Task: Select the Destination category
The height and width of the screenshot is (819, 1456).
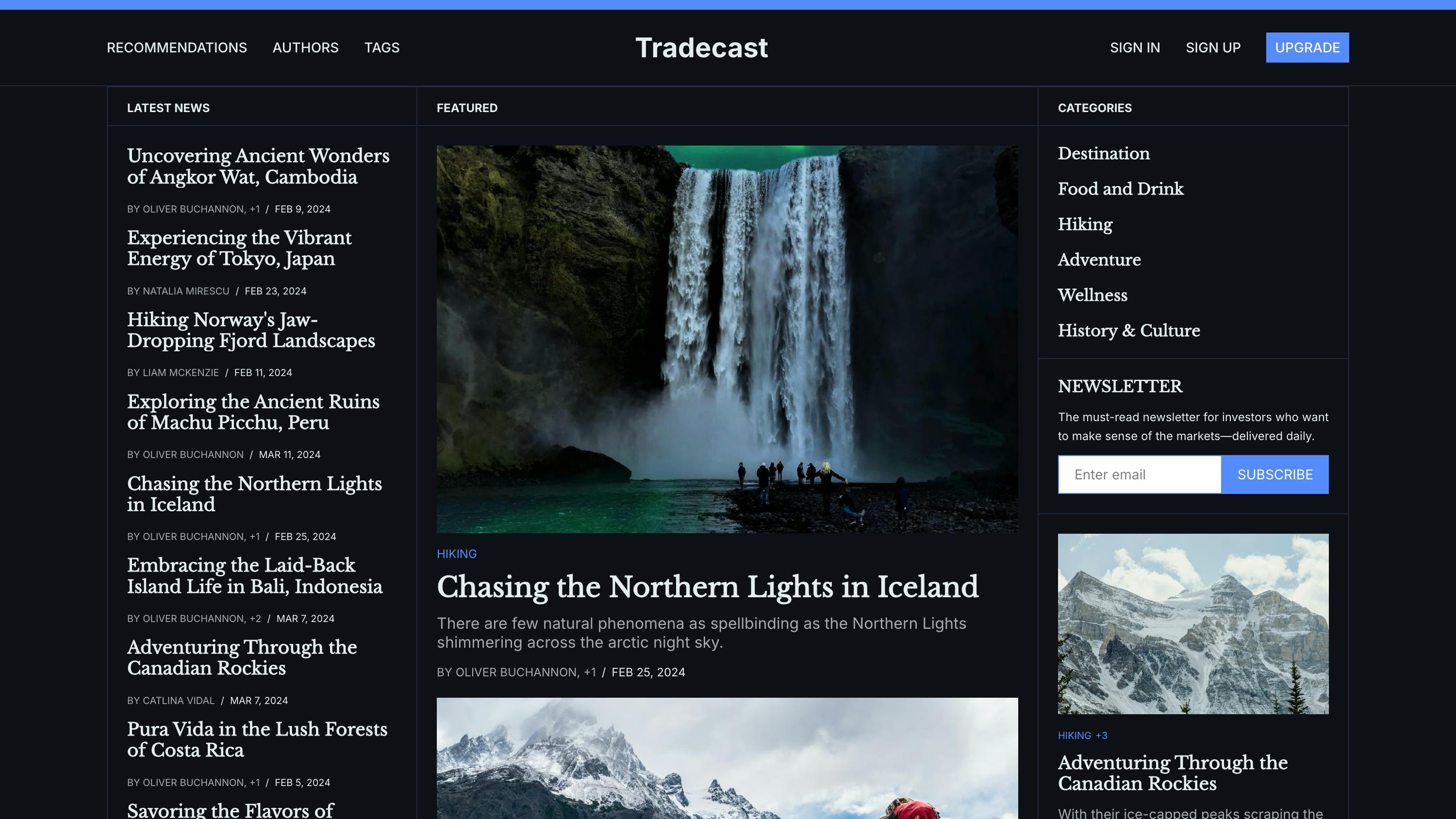Action: [x=1103, y=154]
